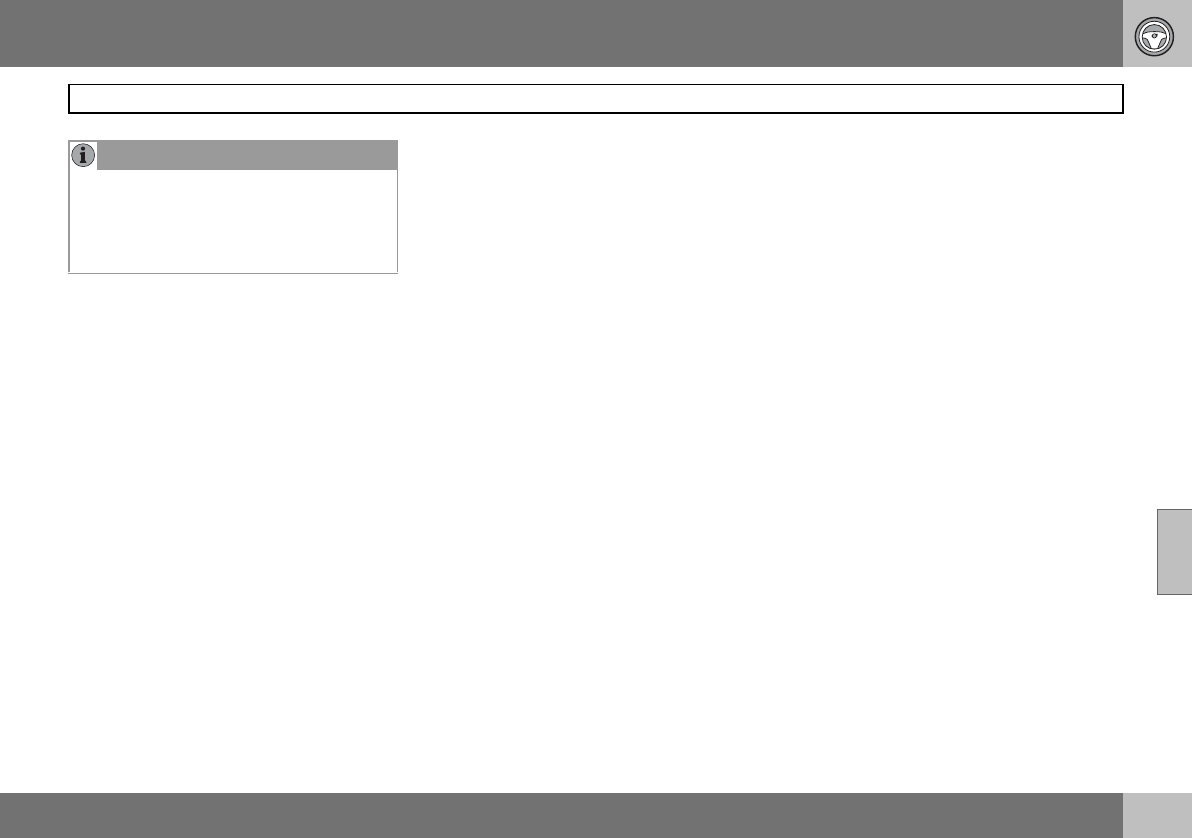Click the round information 'i' icon

(83, 155)
